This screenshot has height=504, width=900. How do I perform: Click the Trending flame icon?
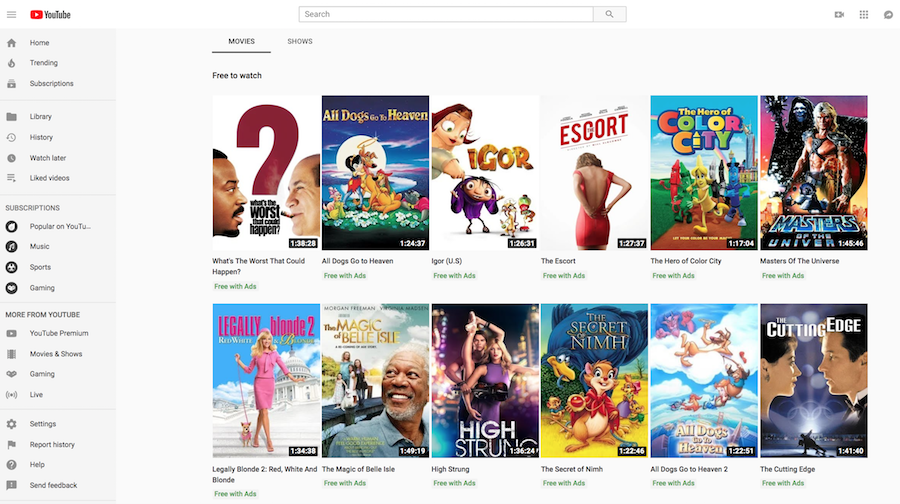tap(12, 63)
